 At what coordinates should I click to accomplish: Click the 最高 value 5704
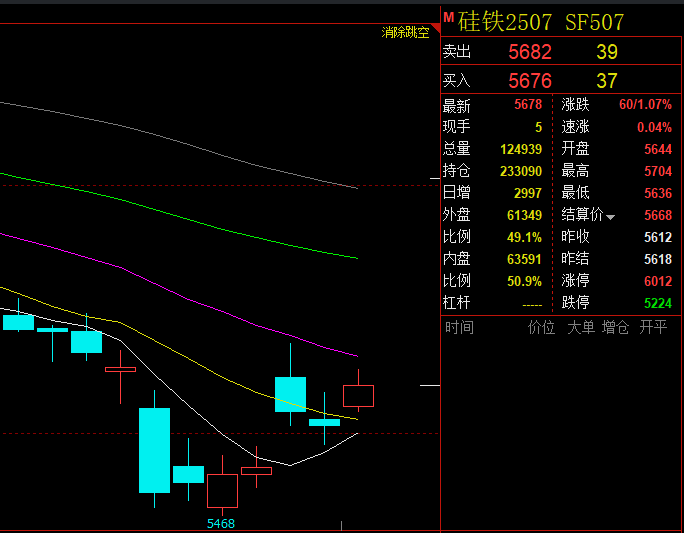pyautogui.click(x=658, y=171)
